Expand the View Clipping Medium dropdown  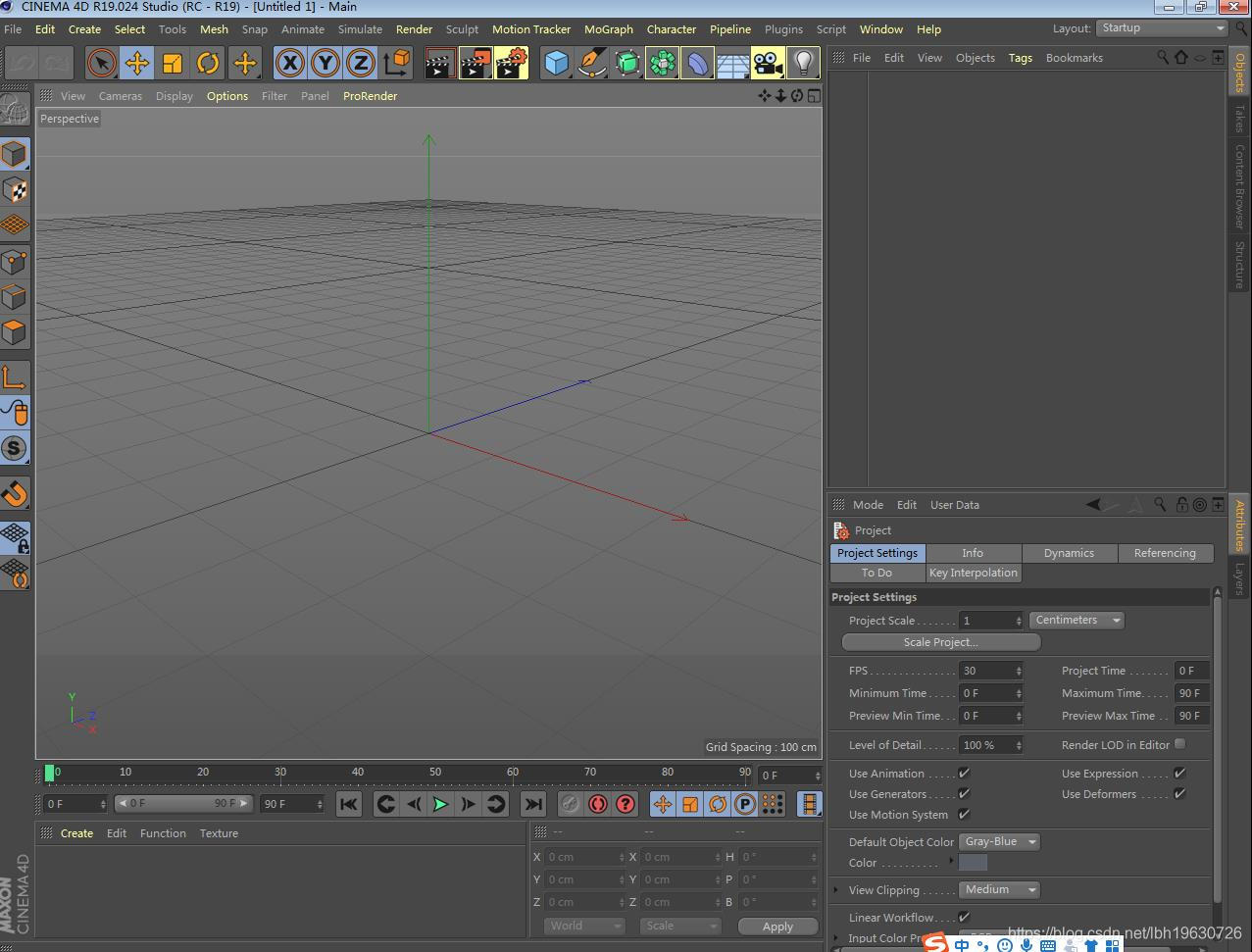point(998,889)
